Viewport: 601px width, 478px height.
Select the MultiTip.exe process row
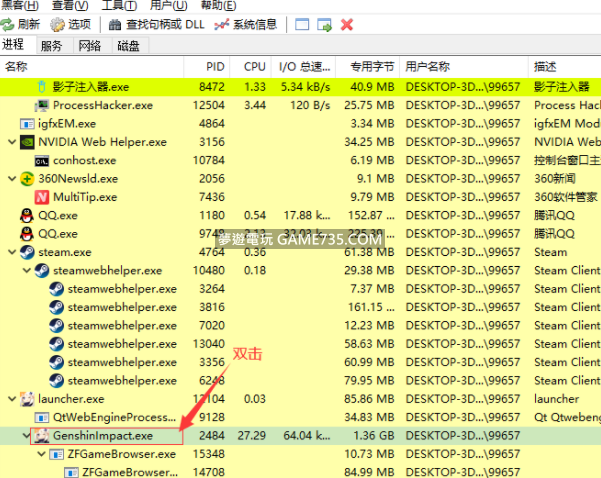(x=84, y=197)
